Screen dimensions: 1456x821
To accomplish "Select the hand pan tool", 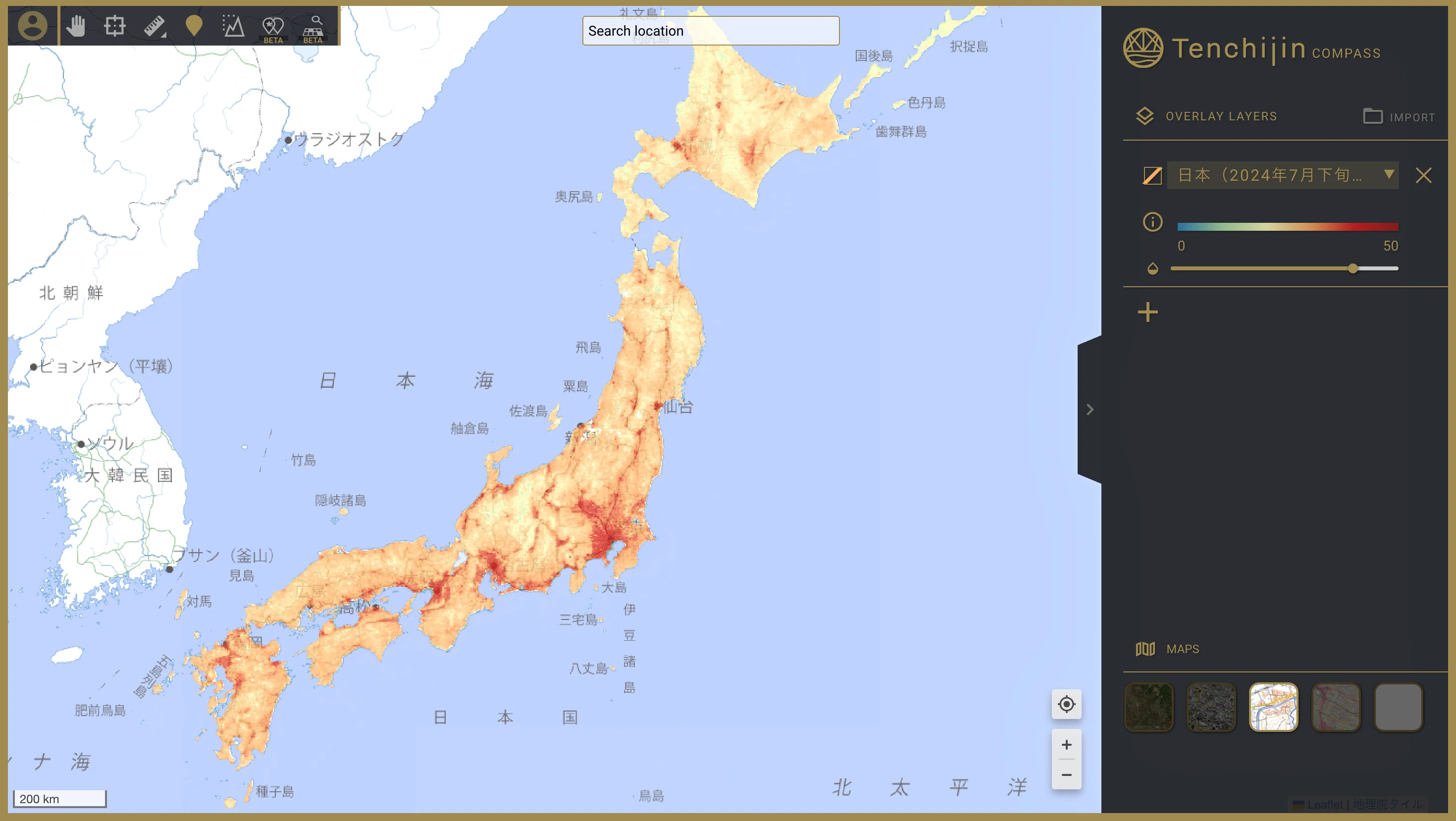I will [x=76, y=26].
